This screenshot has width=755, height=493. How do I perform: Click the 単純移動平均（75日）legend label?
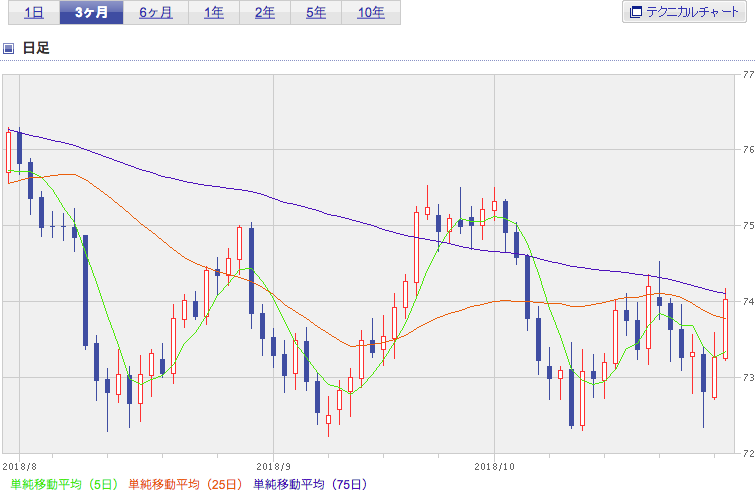click(x=311, y=484)
